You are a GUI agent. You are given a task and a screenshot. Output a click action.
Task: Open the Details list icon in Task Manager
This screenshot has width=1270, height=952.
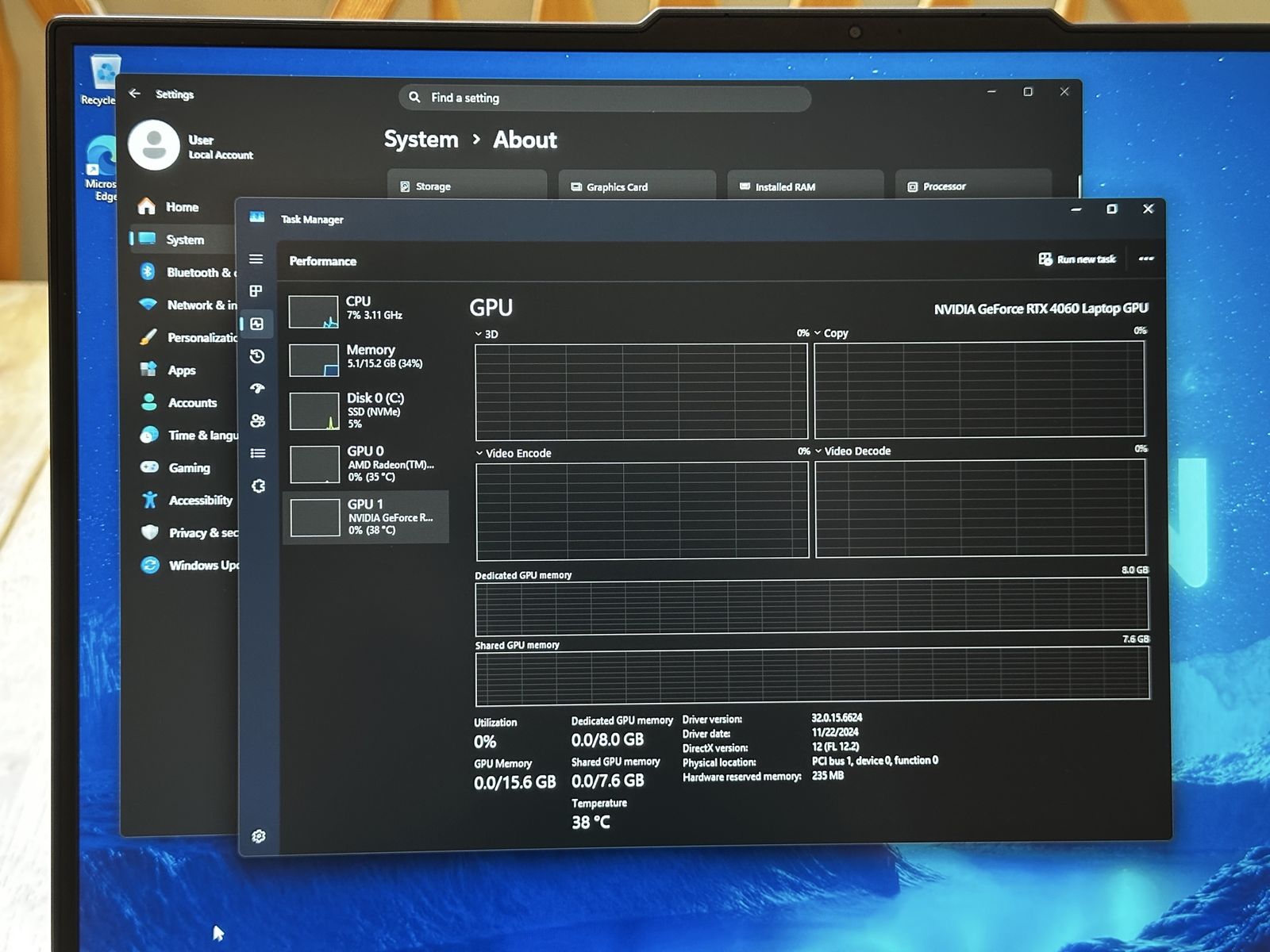pyautogui.click(x=258, y=453)
